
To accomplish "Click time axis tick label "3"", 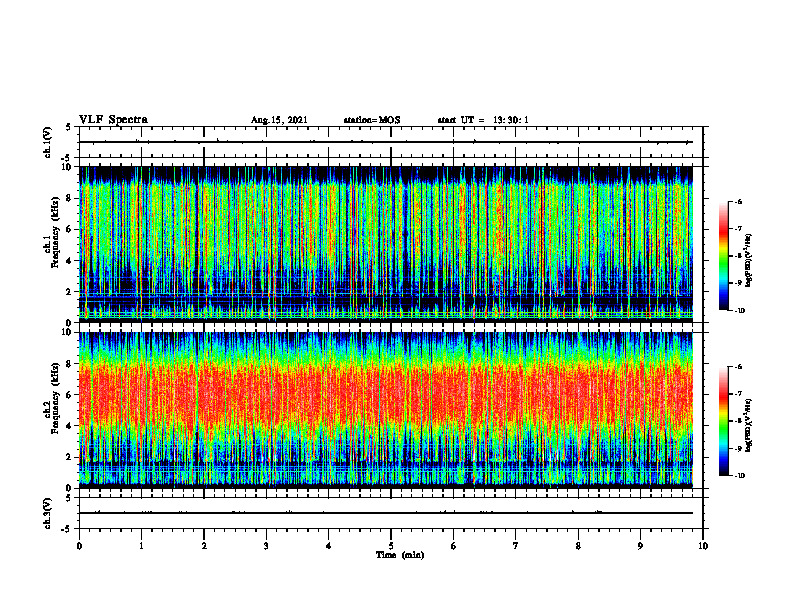I will point(266,546).
